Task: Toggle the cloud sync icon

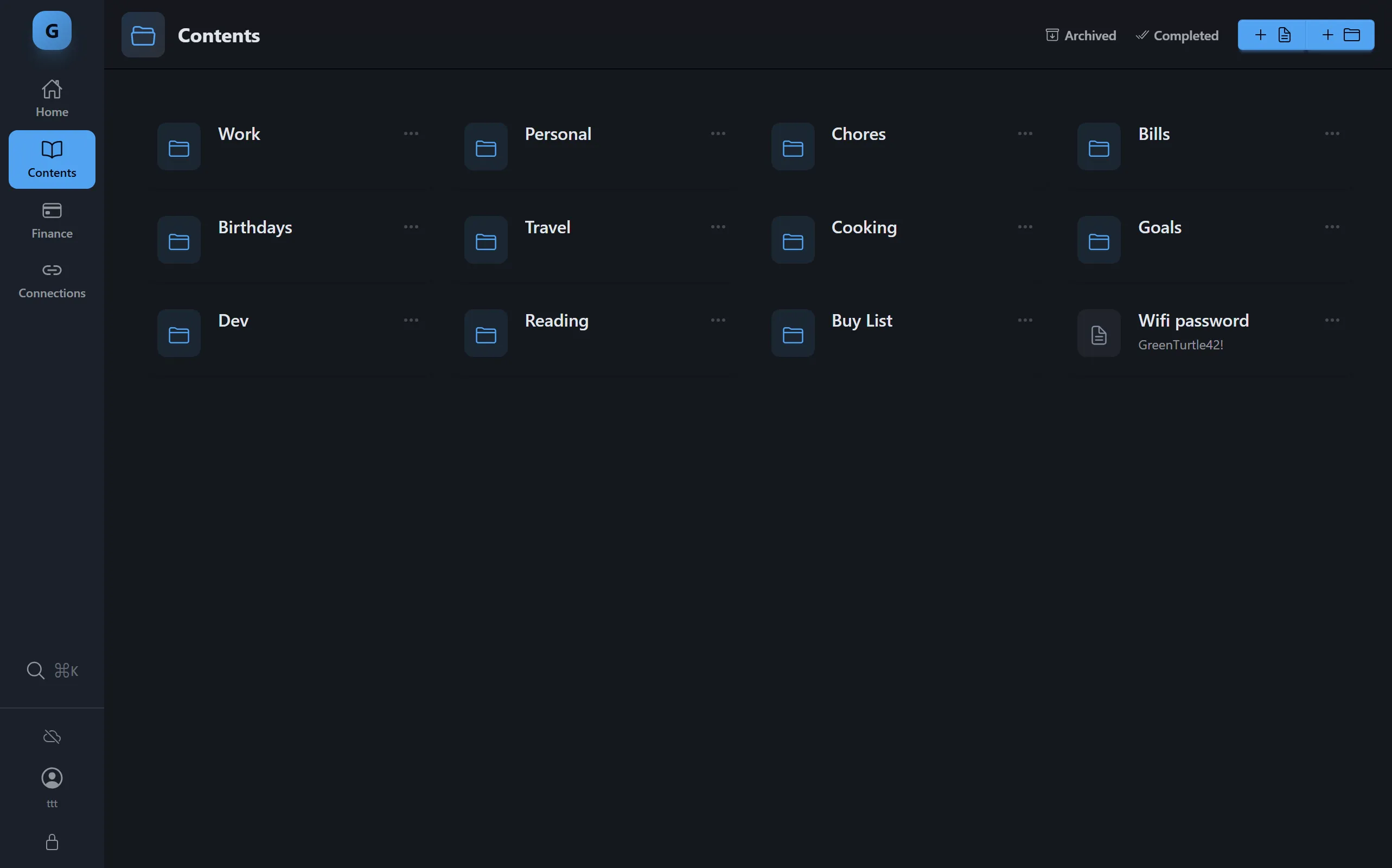Action: [x=52, y=737]
